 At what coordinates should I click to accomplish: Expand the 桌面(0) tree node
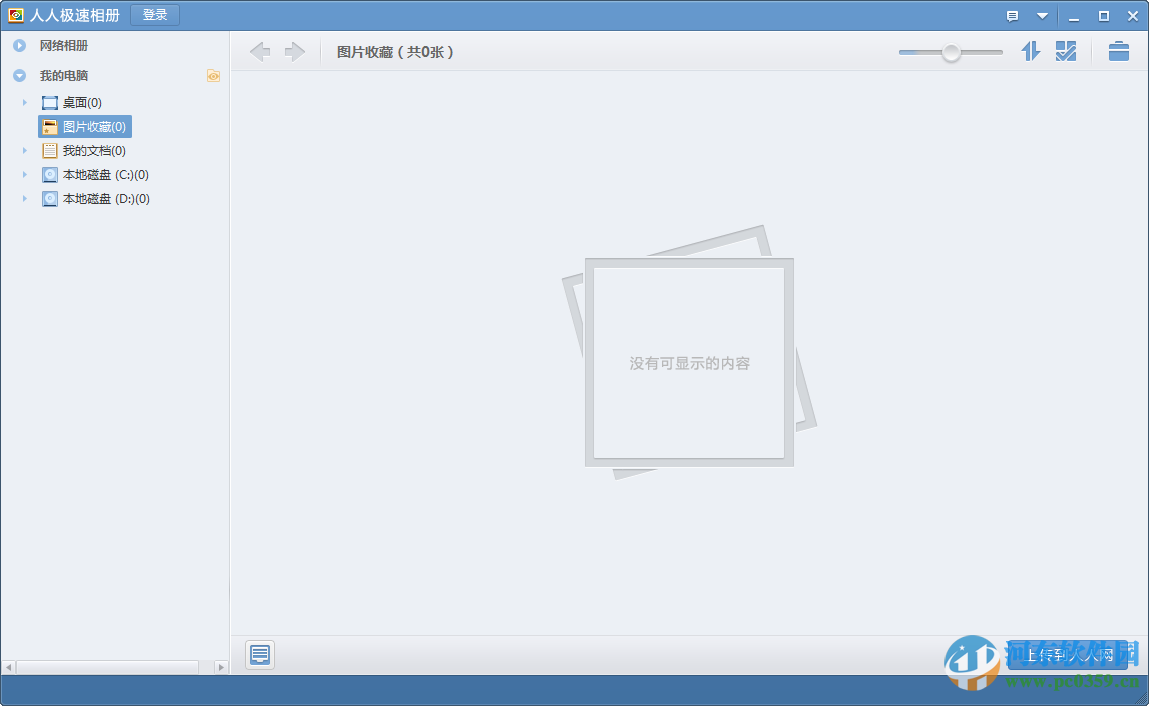coord(24,102)
